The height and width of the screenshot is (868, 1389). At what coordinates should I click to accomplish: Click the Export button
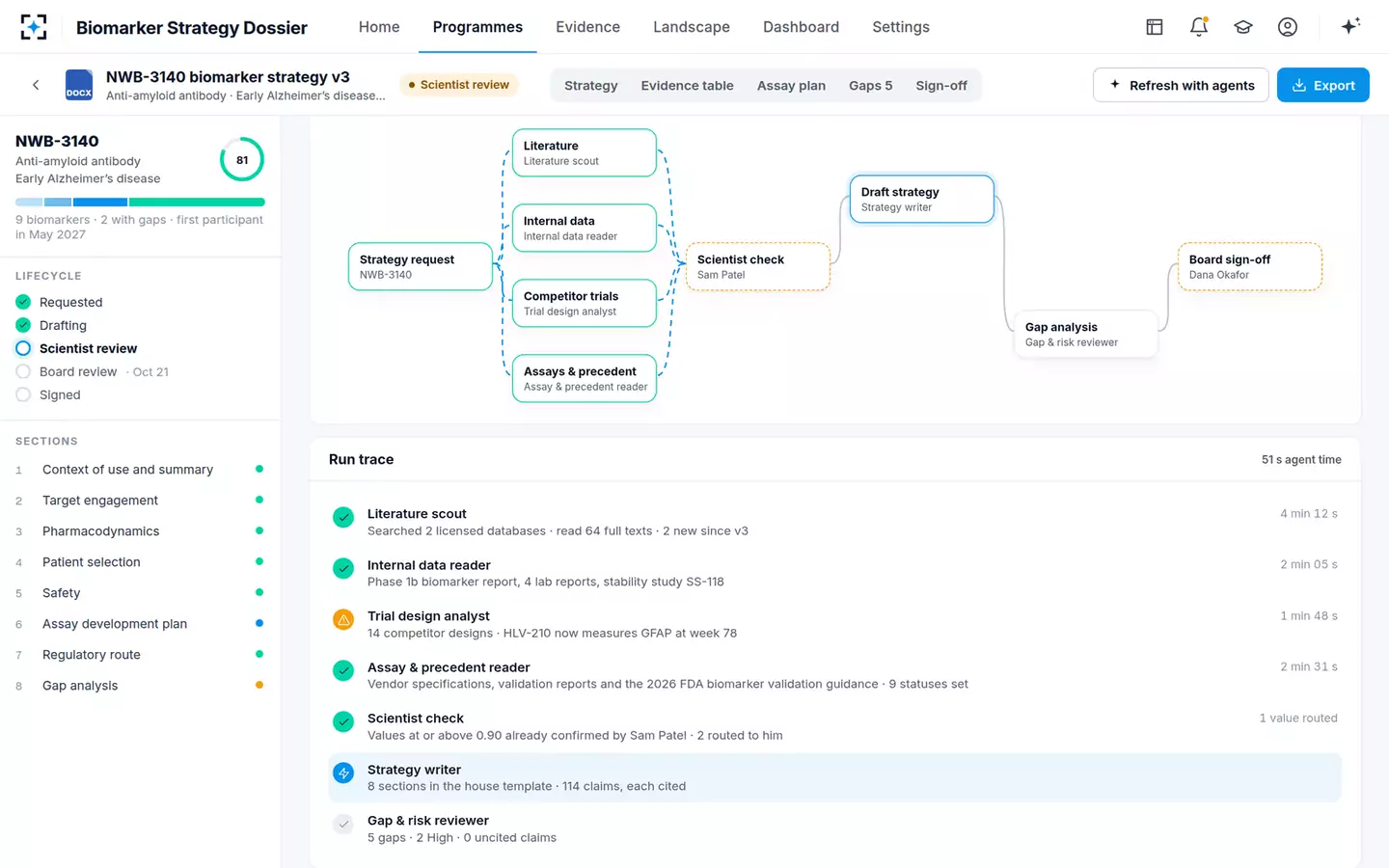click(x=1323, y=85)
